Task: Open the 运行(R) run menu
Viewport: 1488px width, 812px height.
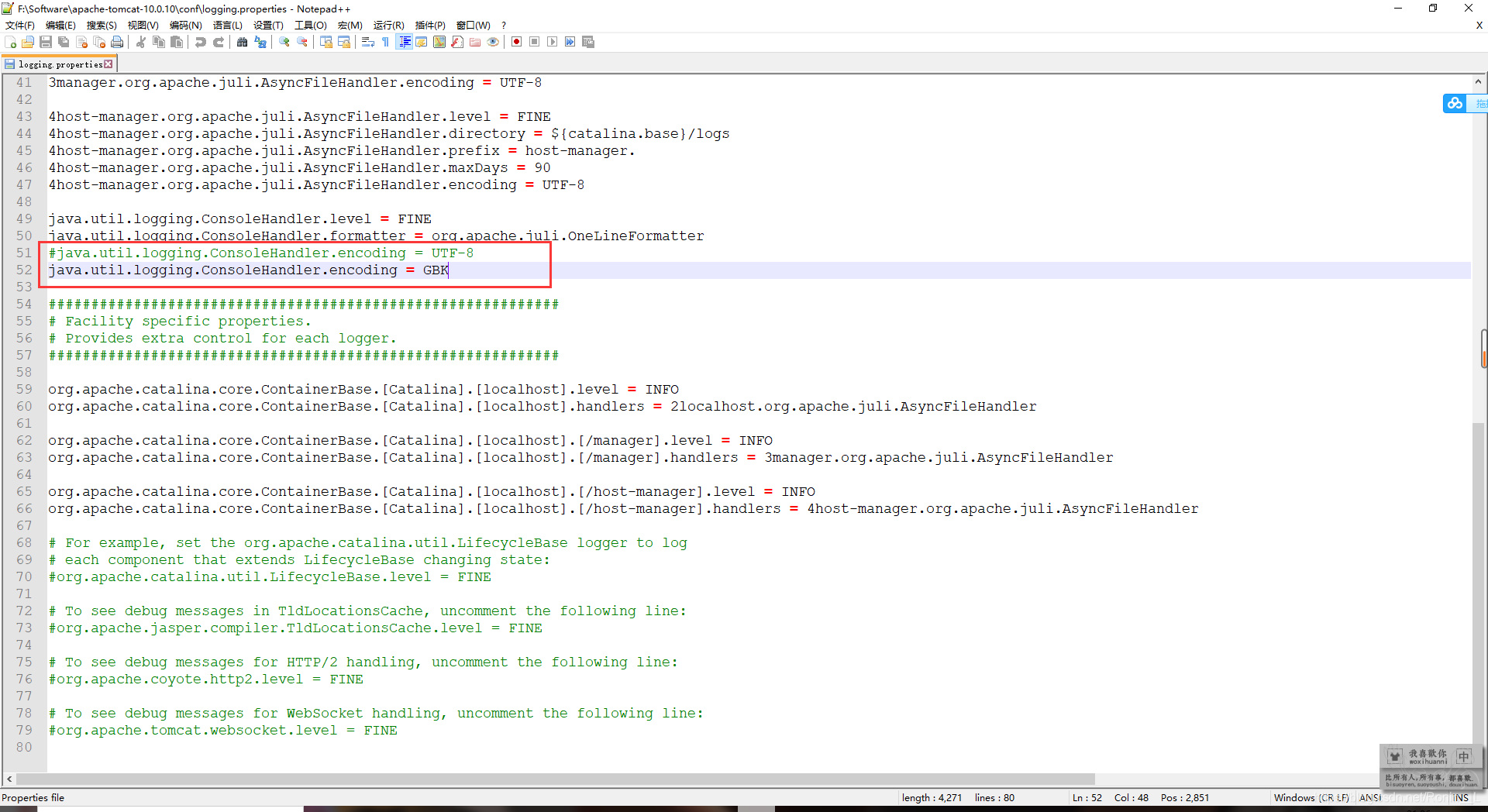Action: click(x=388, y=26)
